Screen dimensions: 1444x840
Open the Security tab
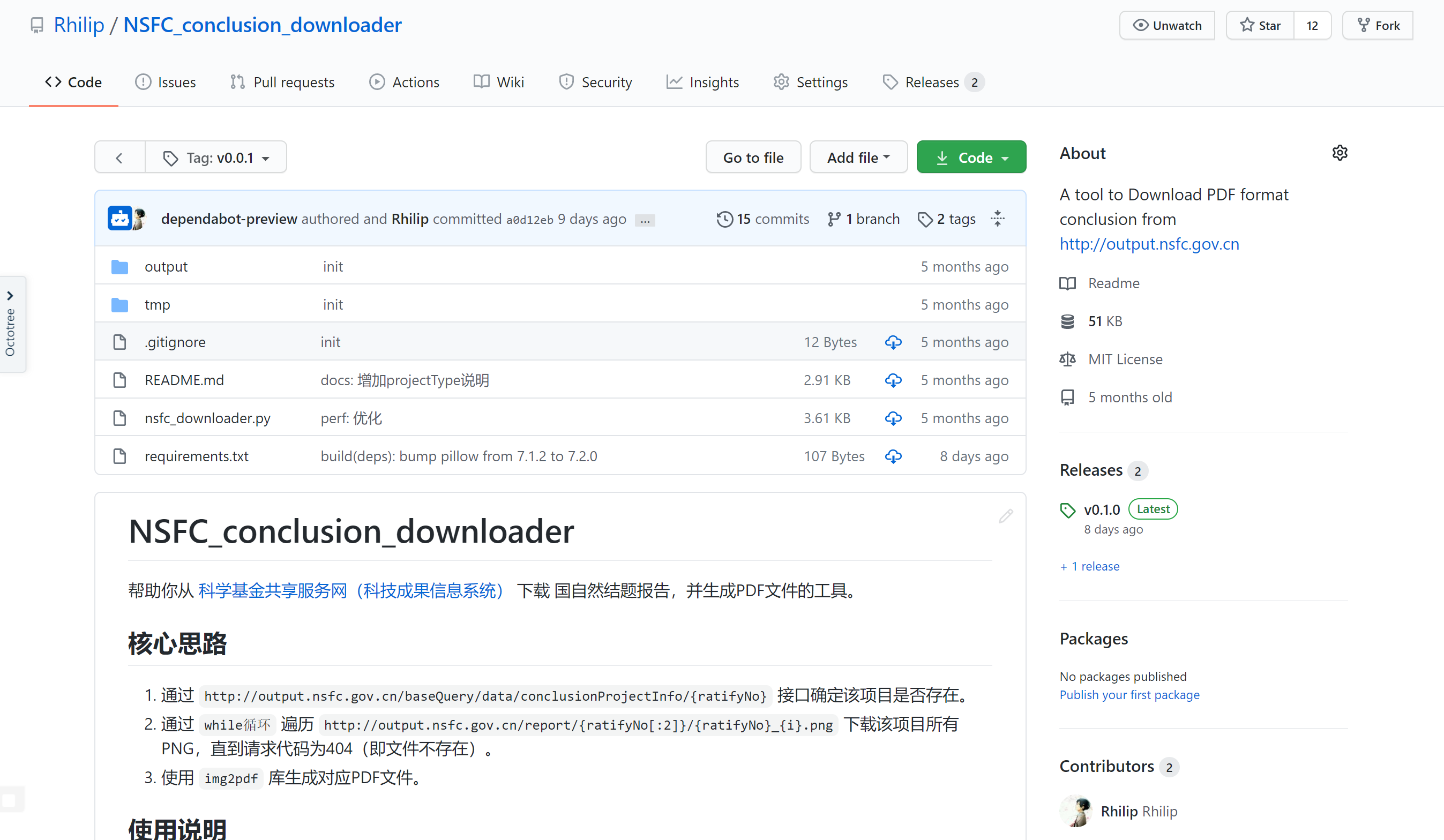pyautogui.click(x=595, y=82)
